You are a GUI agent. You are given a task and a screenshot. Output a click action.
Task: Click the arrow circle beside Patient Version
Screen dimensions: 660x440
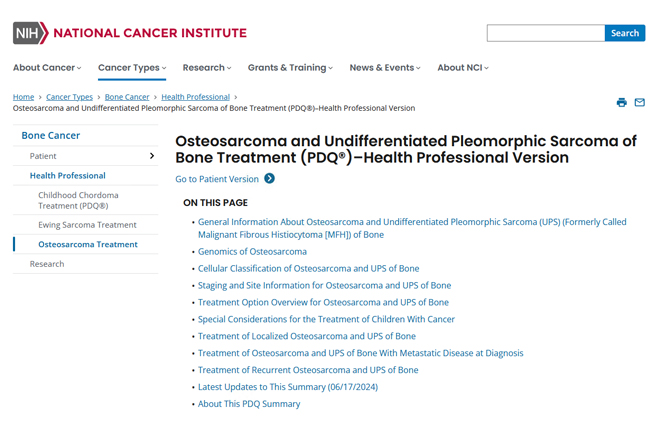tap(269, 179)
